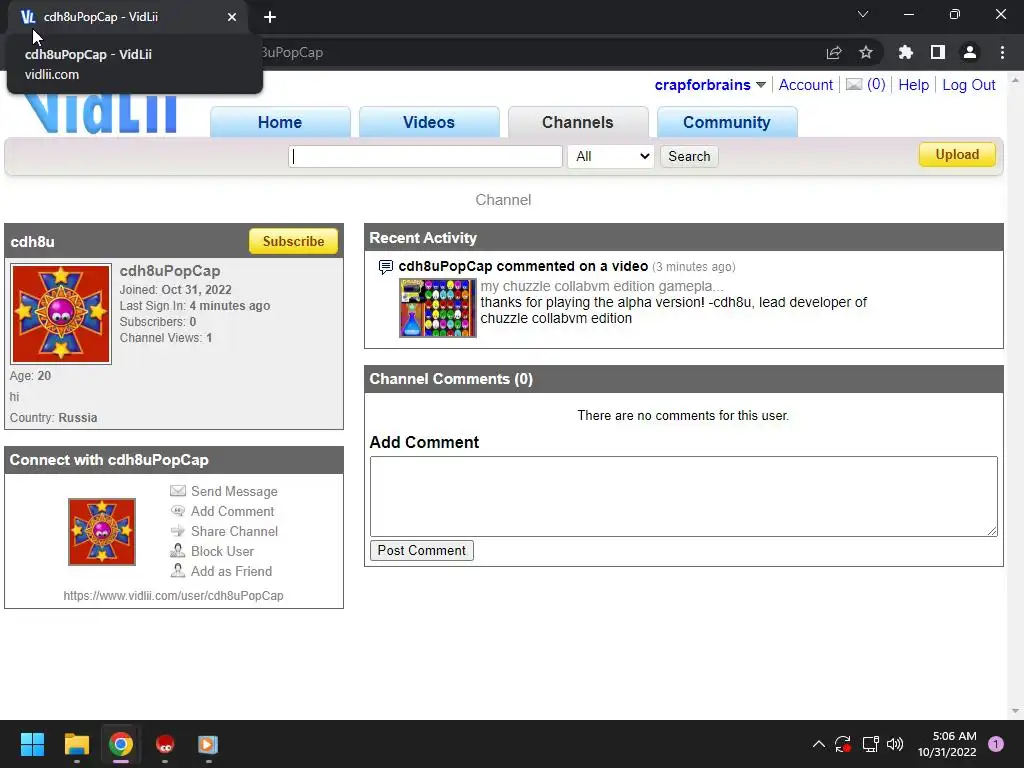Expand Chrome tab search chevron
Screen dimensions: 1024x768
click(863, 14)
